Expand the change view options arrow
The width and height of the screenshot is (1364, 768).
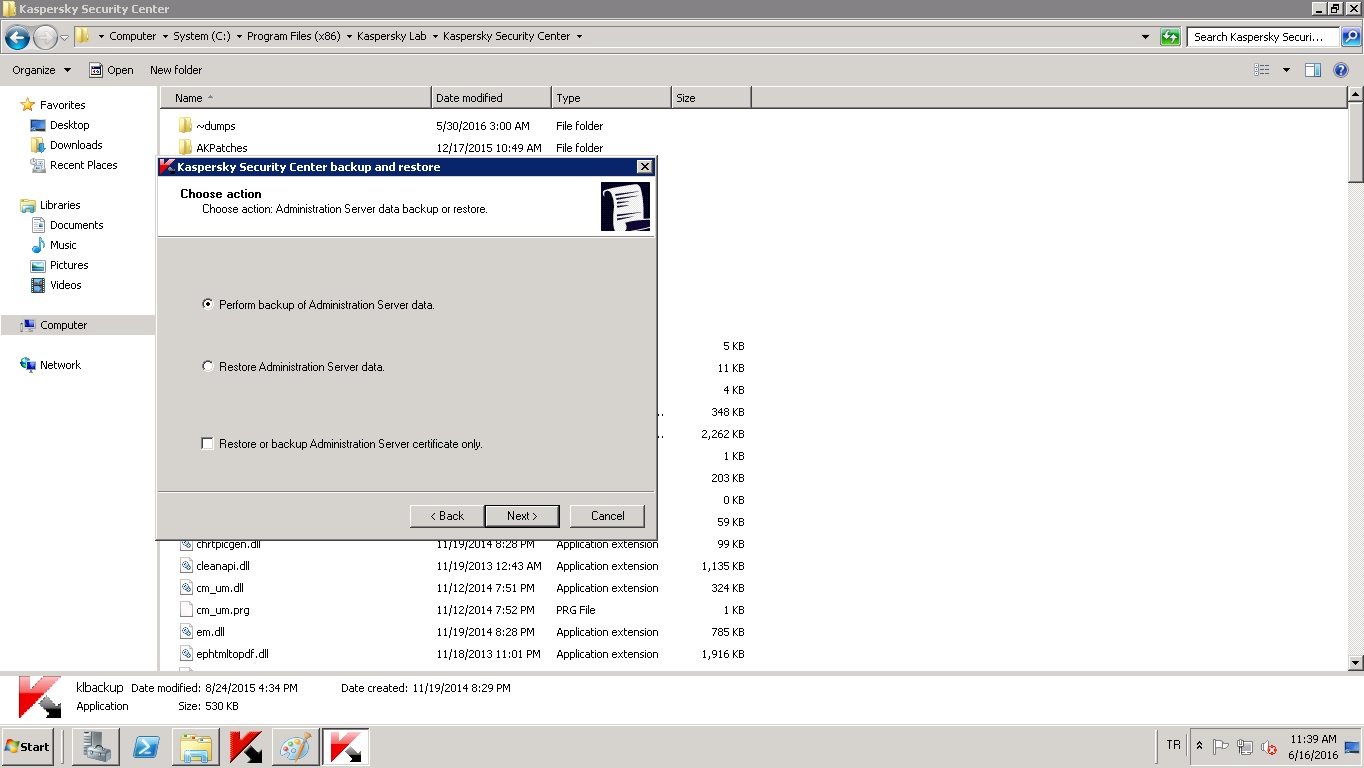(1286, 70)
